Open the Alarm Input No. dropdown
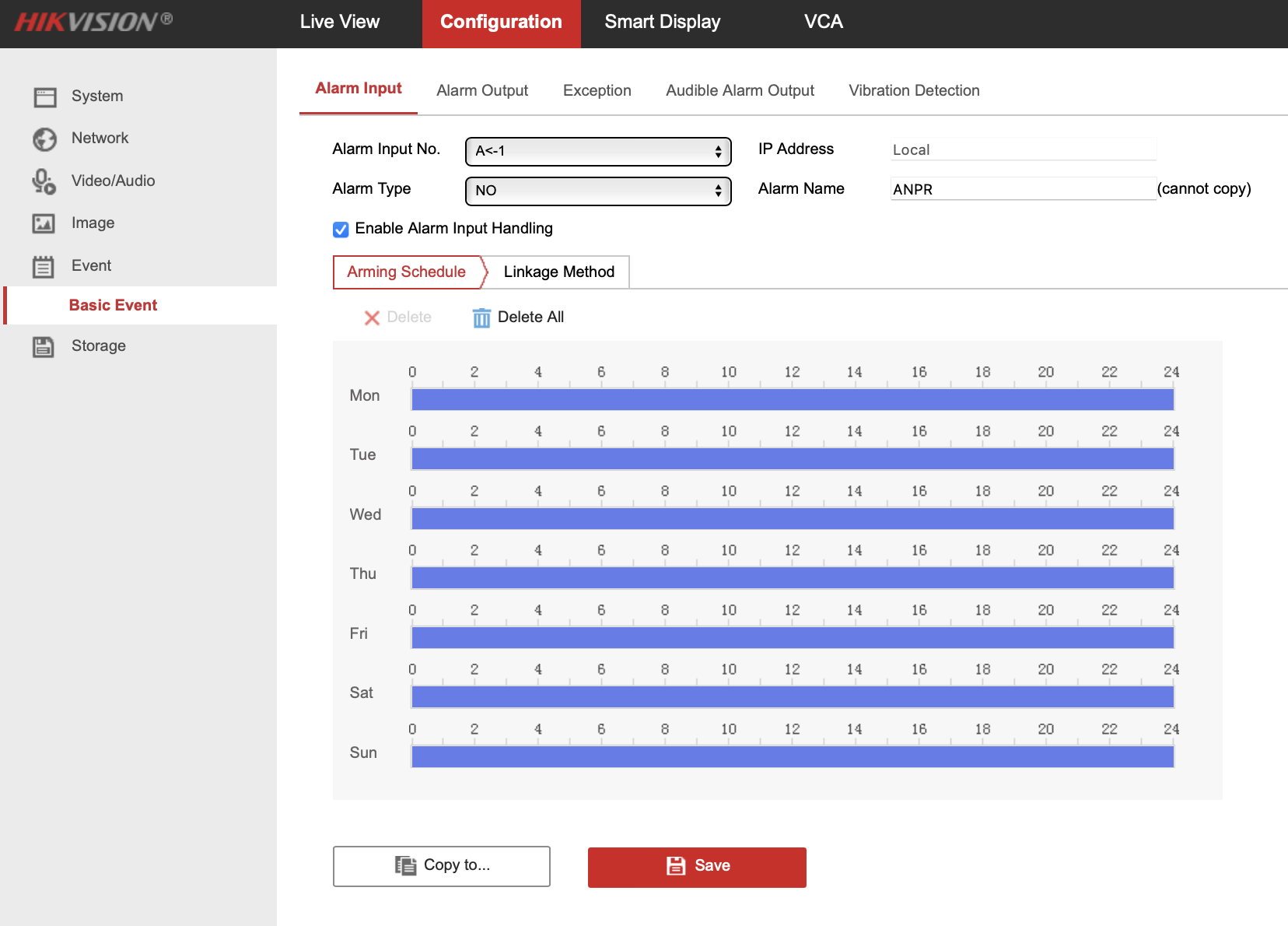1288x926 pixels. pyautogui.click(x=597, y=152)
